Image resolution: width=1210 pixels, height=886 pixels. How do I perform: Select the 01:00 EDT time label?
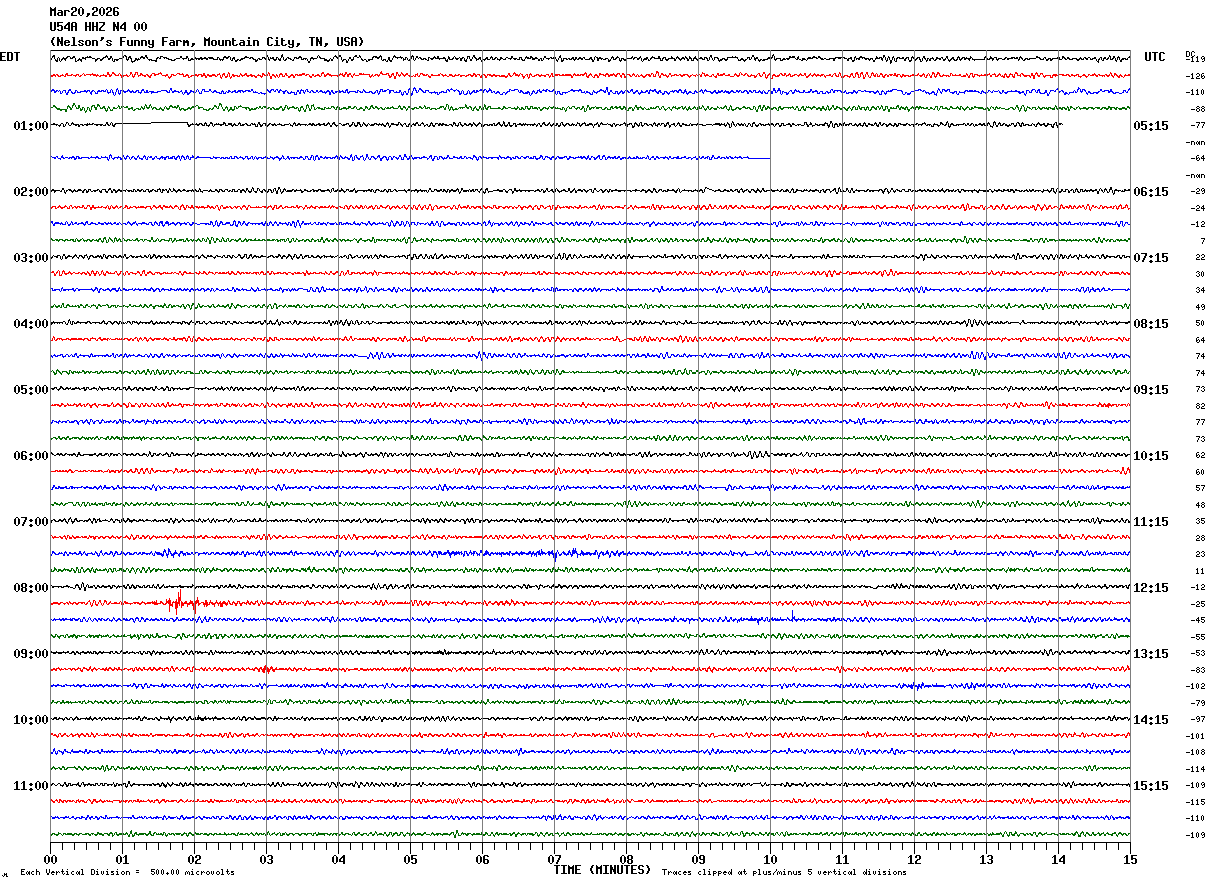pos(31,126)
